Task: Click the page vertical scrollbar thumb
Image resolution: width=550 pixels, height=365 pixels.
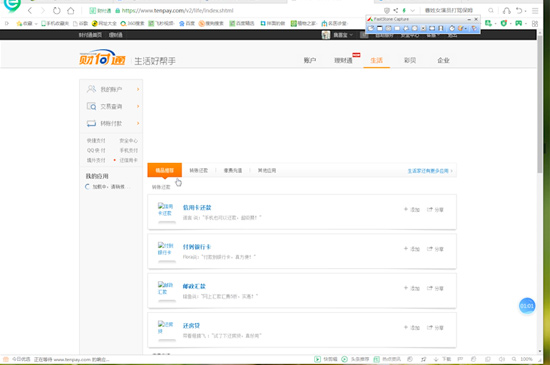Action: pyautogui.click(x=539, y=103)
